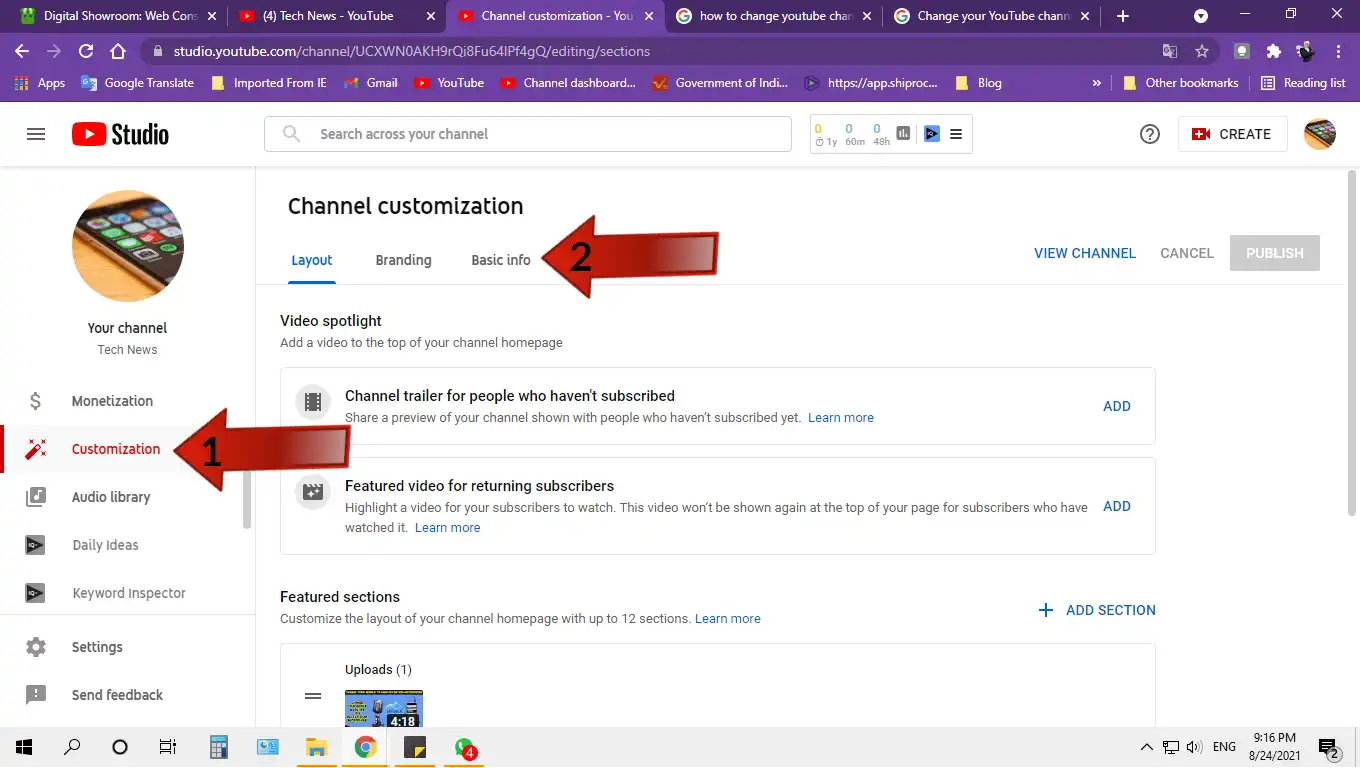This screenshot has width=1360, height=768.
Task: Open Google Translate bookmark
Action: tap(138, 83)
